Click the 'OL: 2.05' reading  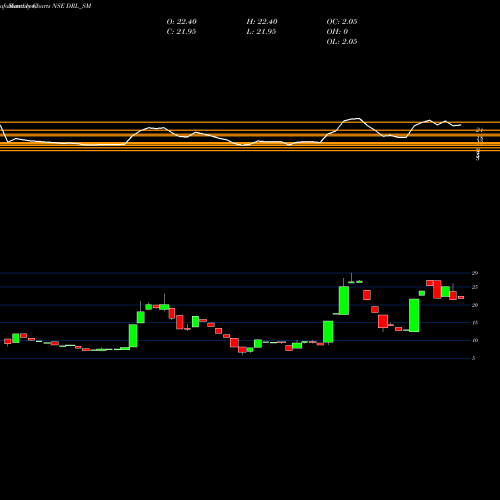(342, 42)
